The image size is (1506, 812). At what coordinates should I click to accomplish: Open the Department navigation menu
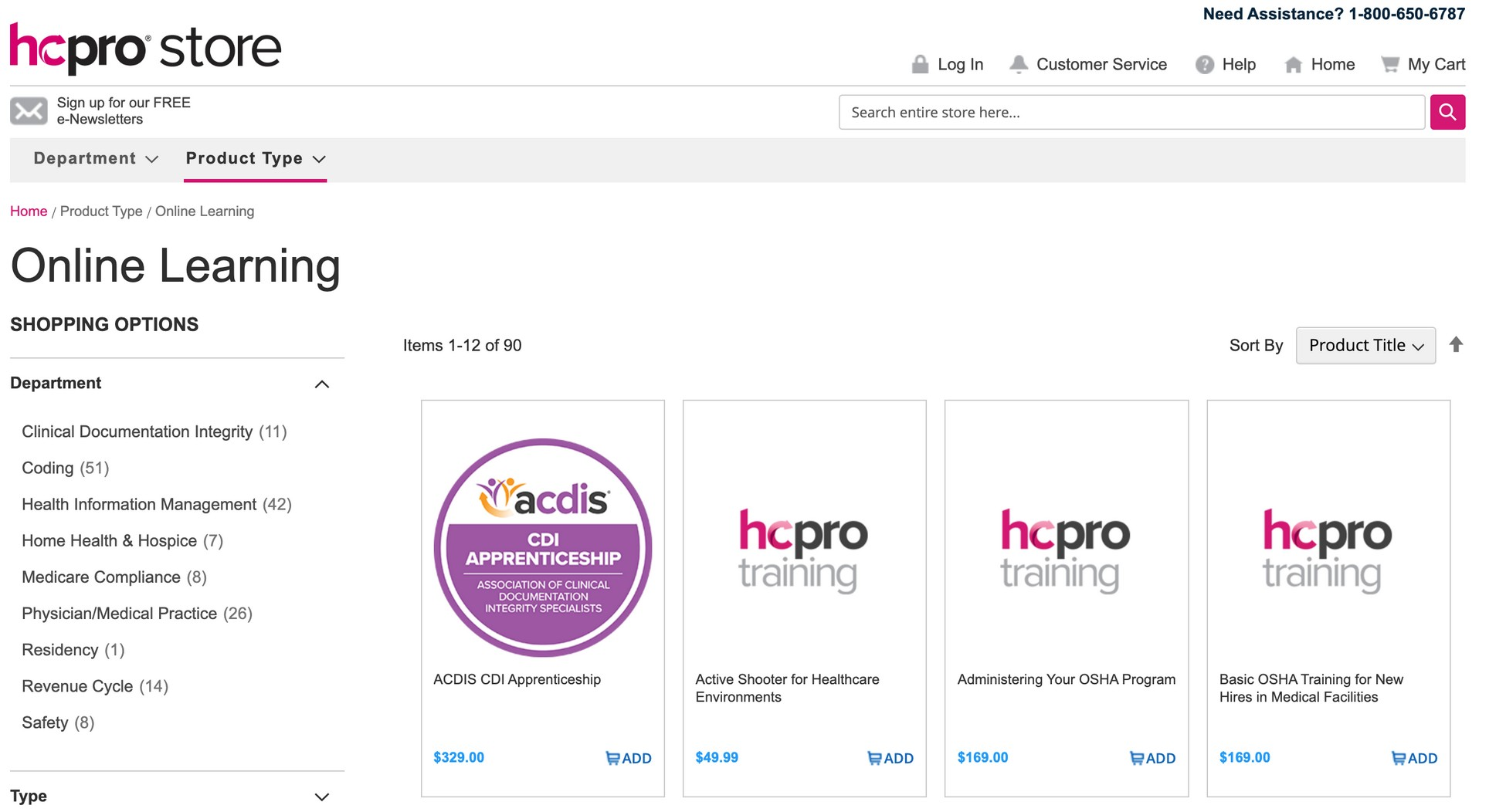pos(96,159)
